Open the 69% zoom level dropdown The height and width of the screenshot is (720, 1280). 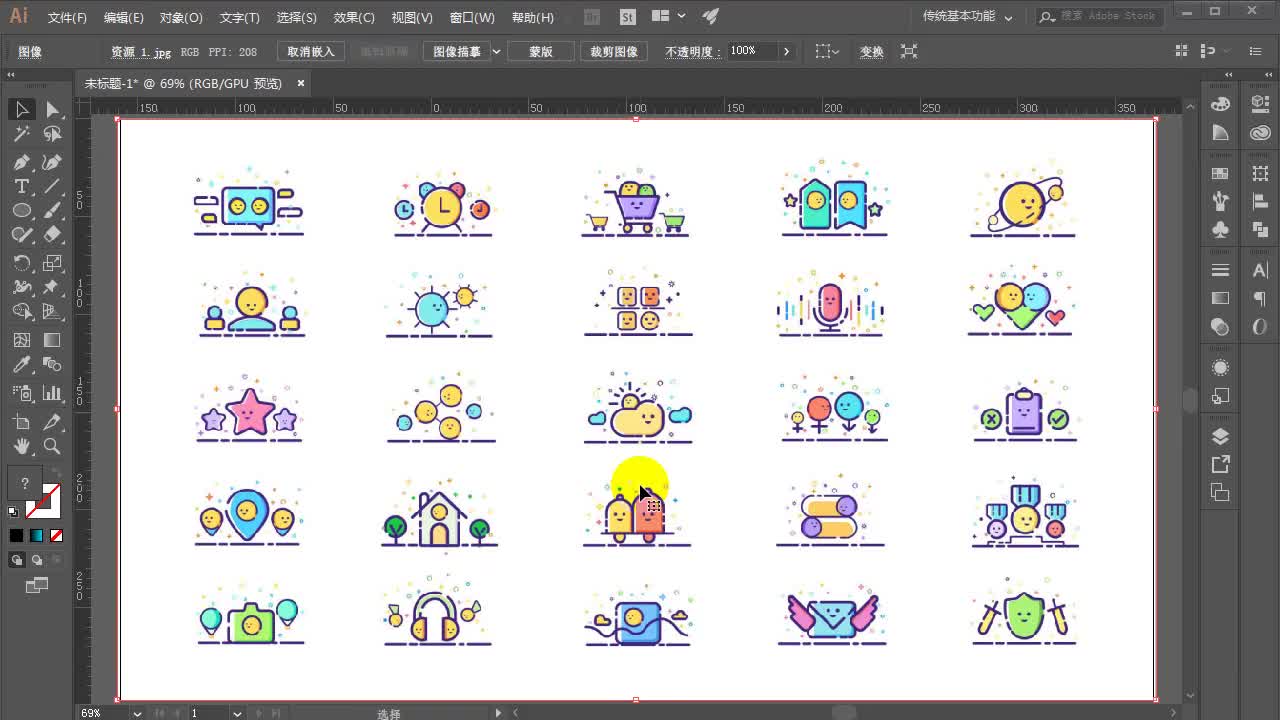tap(137, 713)
